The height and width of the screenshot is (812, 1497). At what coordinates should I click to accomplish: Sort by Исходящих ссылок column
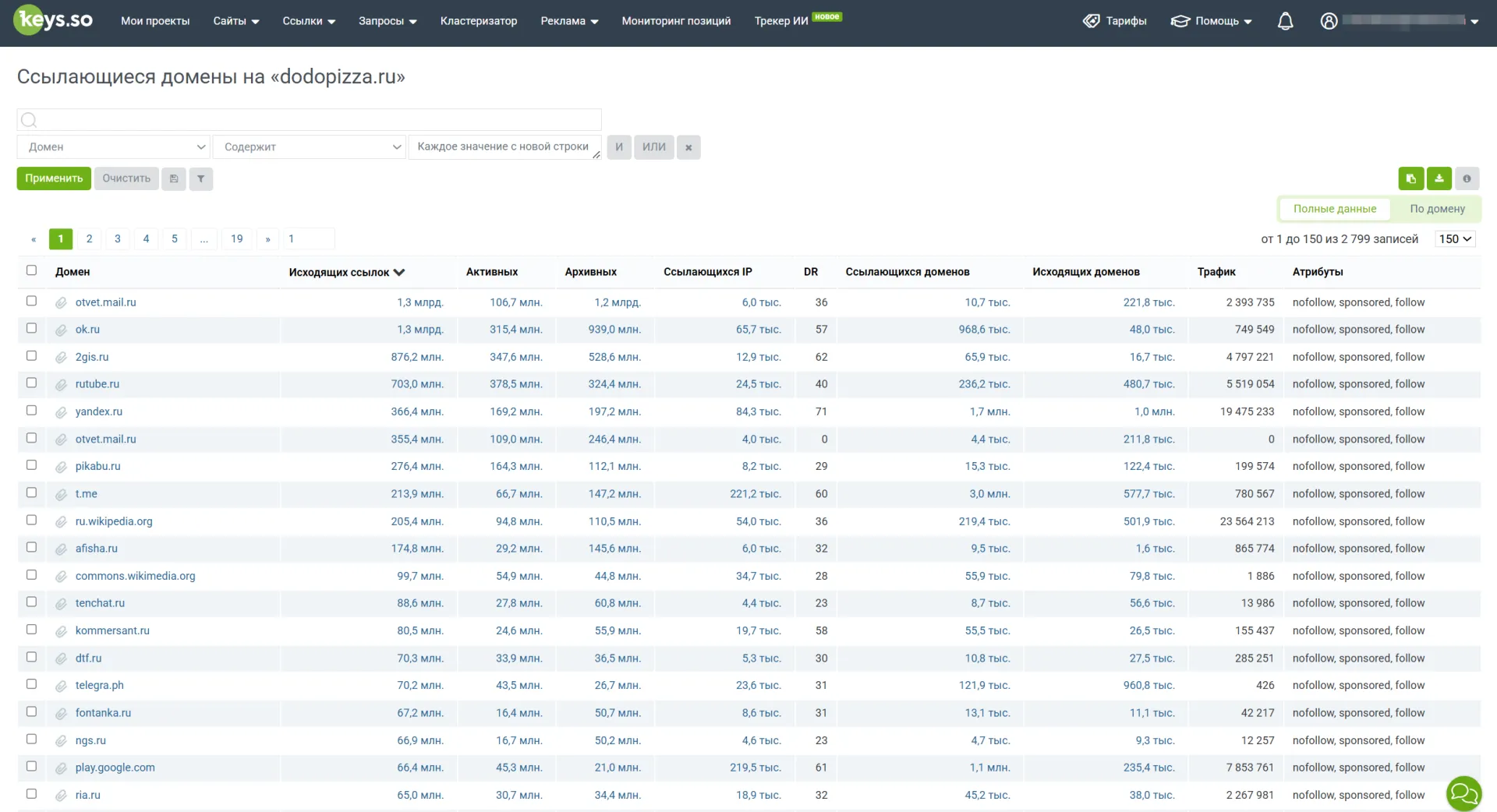(346, 272)
